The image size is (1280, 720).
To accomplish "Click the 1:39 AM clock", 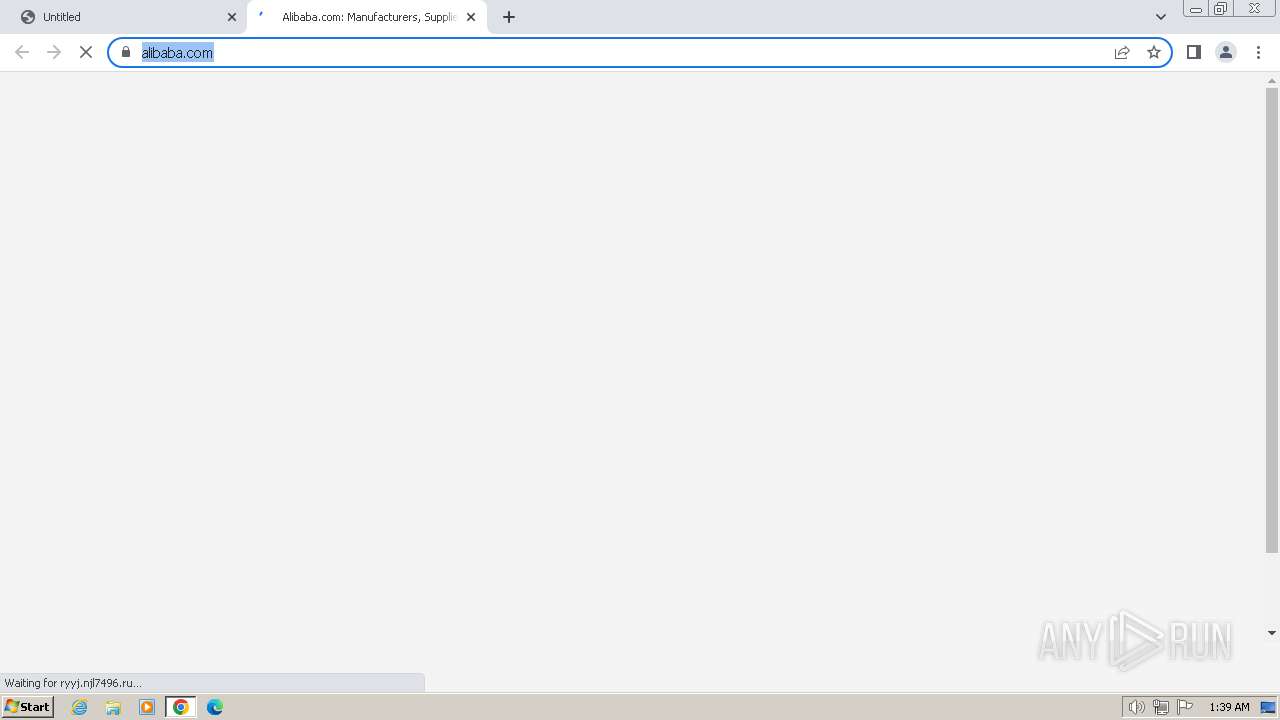I will pyautogui.click(x=1229, y=707).
